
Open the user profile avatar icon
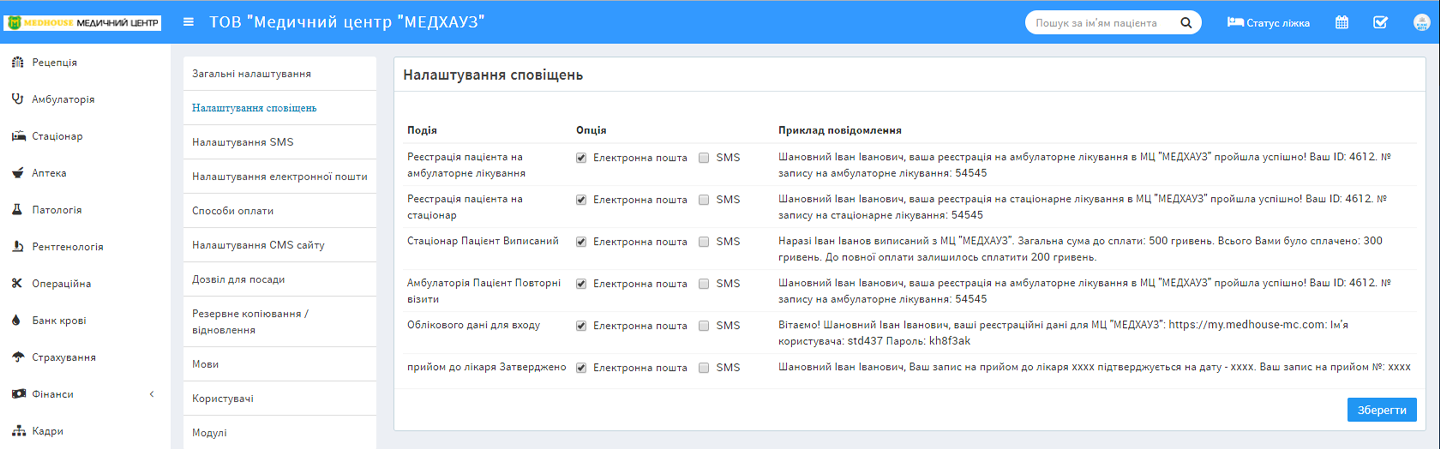click(1420, 22)
